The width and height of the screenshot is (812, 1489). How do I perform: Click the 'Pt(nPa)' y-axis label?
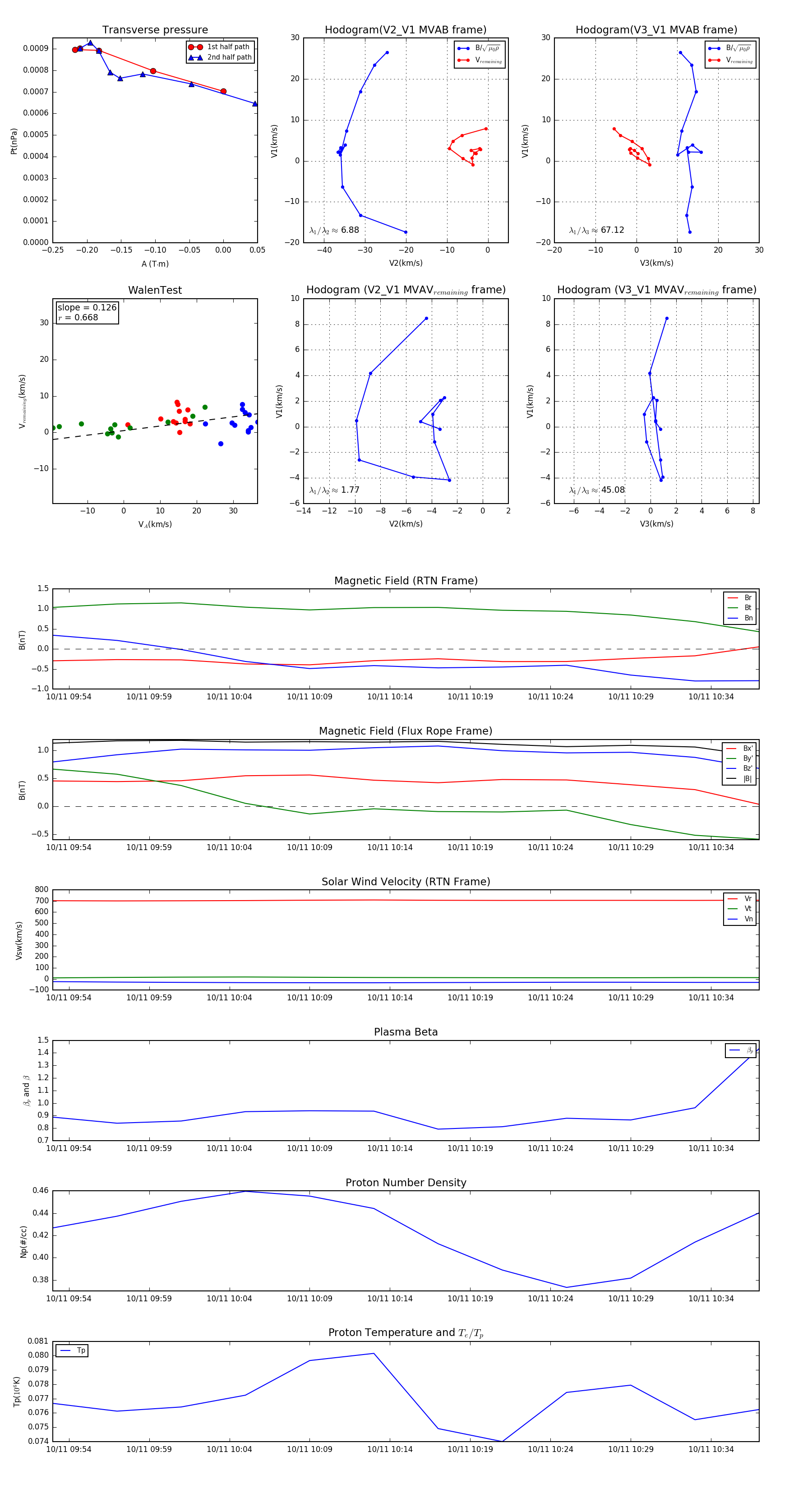(x=14, y=140)
